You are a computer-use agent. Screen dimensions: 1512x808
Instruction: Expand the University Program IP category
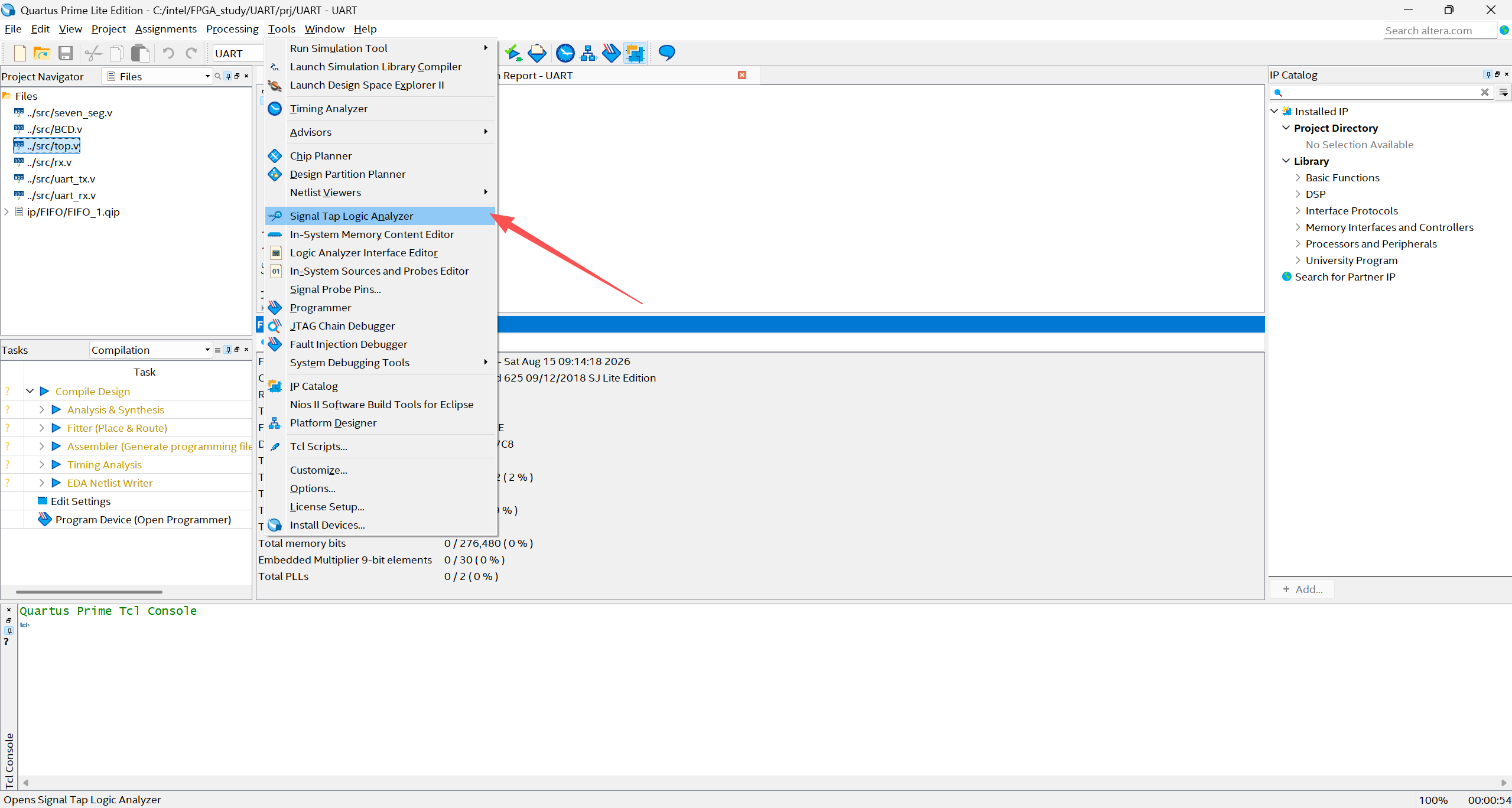[x=1298, y=260]
